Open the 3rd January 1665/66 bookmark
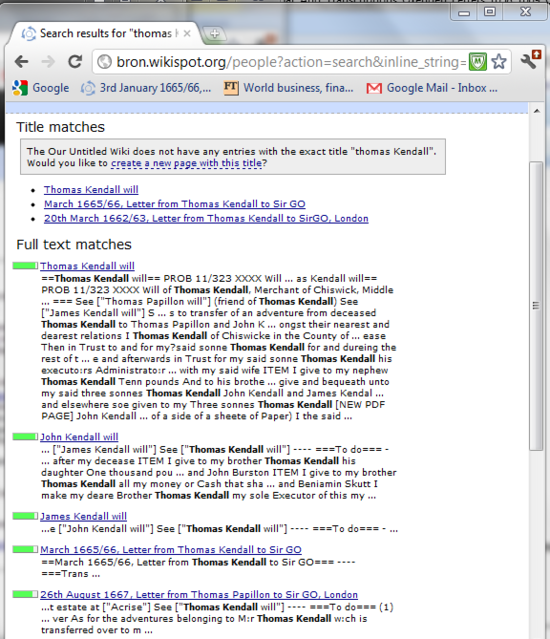 (145, 88)
